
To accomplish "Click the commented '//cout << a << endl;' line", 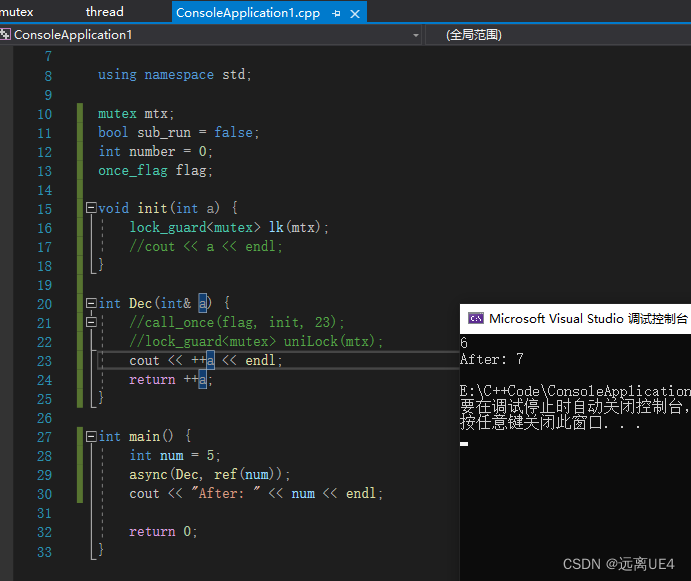I will (x=206, y=246).
